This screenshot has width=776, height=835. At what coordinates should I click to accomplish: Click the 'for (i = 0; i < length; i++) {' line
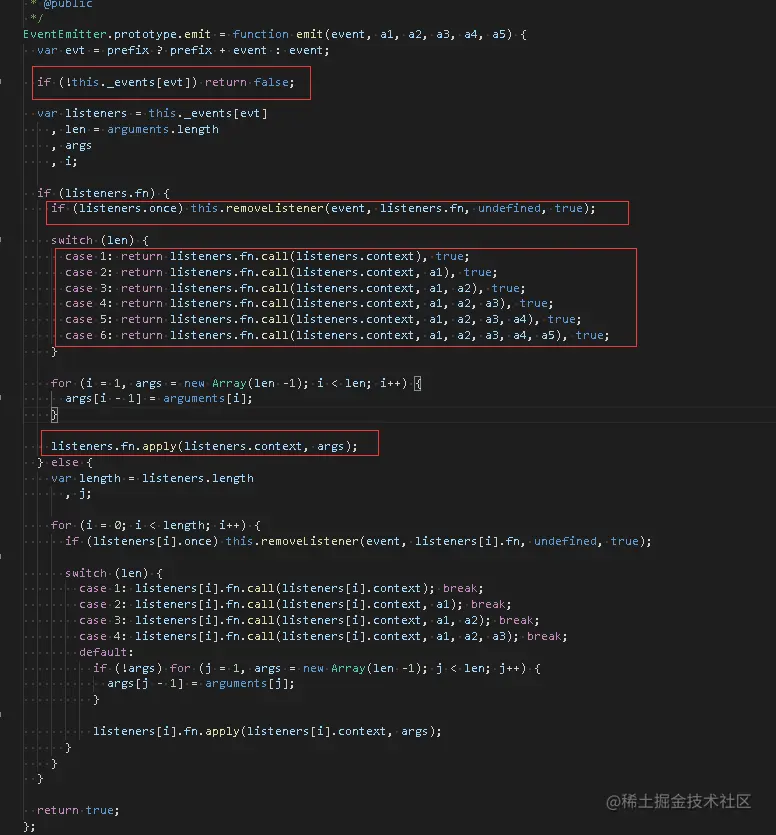tap(156, 525)
